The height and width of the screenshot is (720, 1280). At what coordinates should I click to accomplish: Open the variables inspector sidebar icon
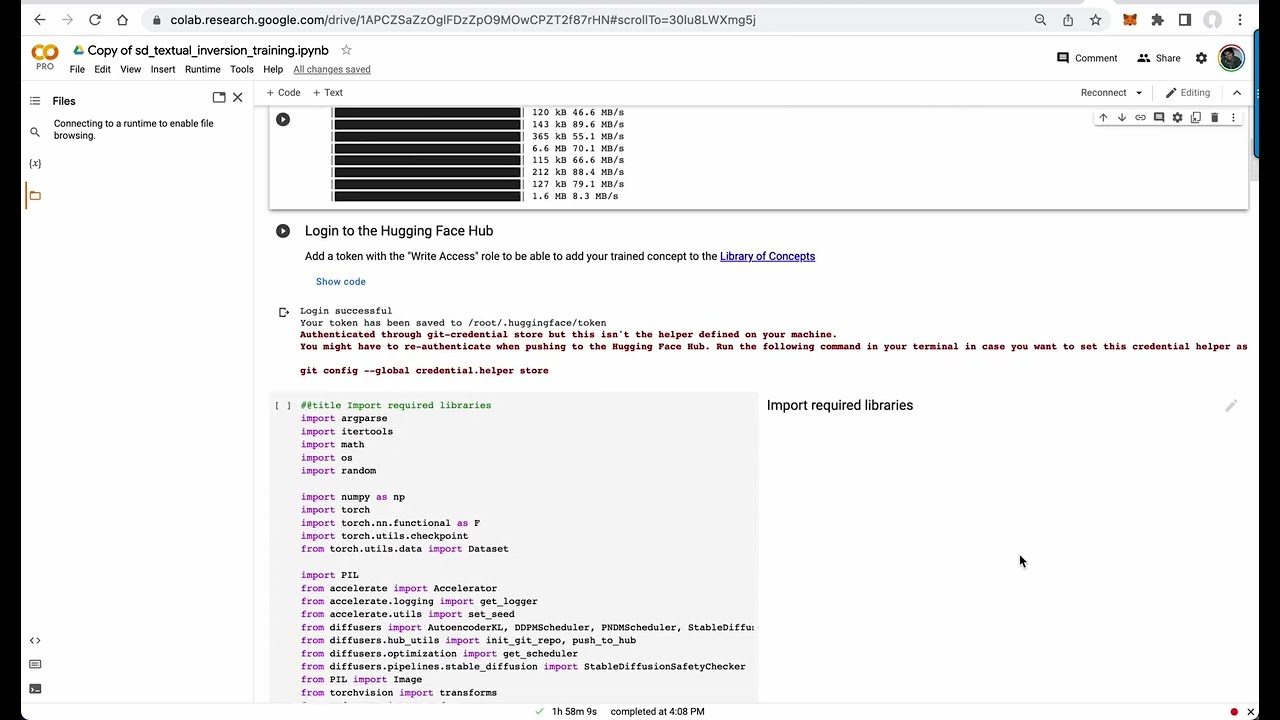tap(35, 163)
